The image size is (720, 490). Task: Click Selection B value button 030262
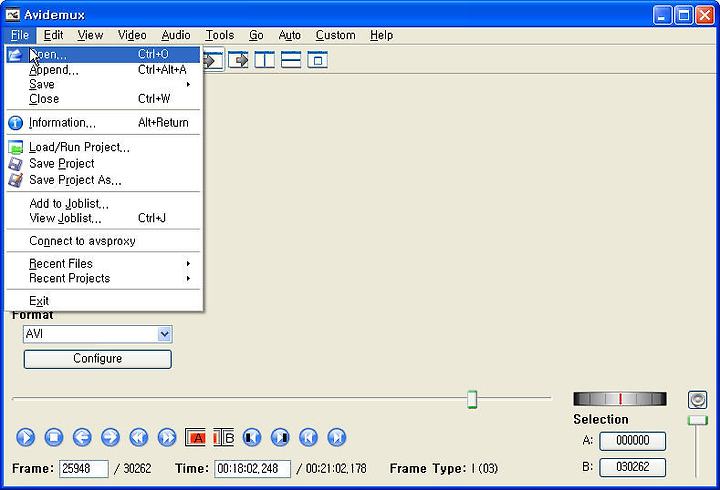tap(632, 467)
